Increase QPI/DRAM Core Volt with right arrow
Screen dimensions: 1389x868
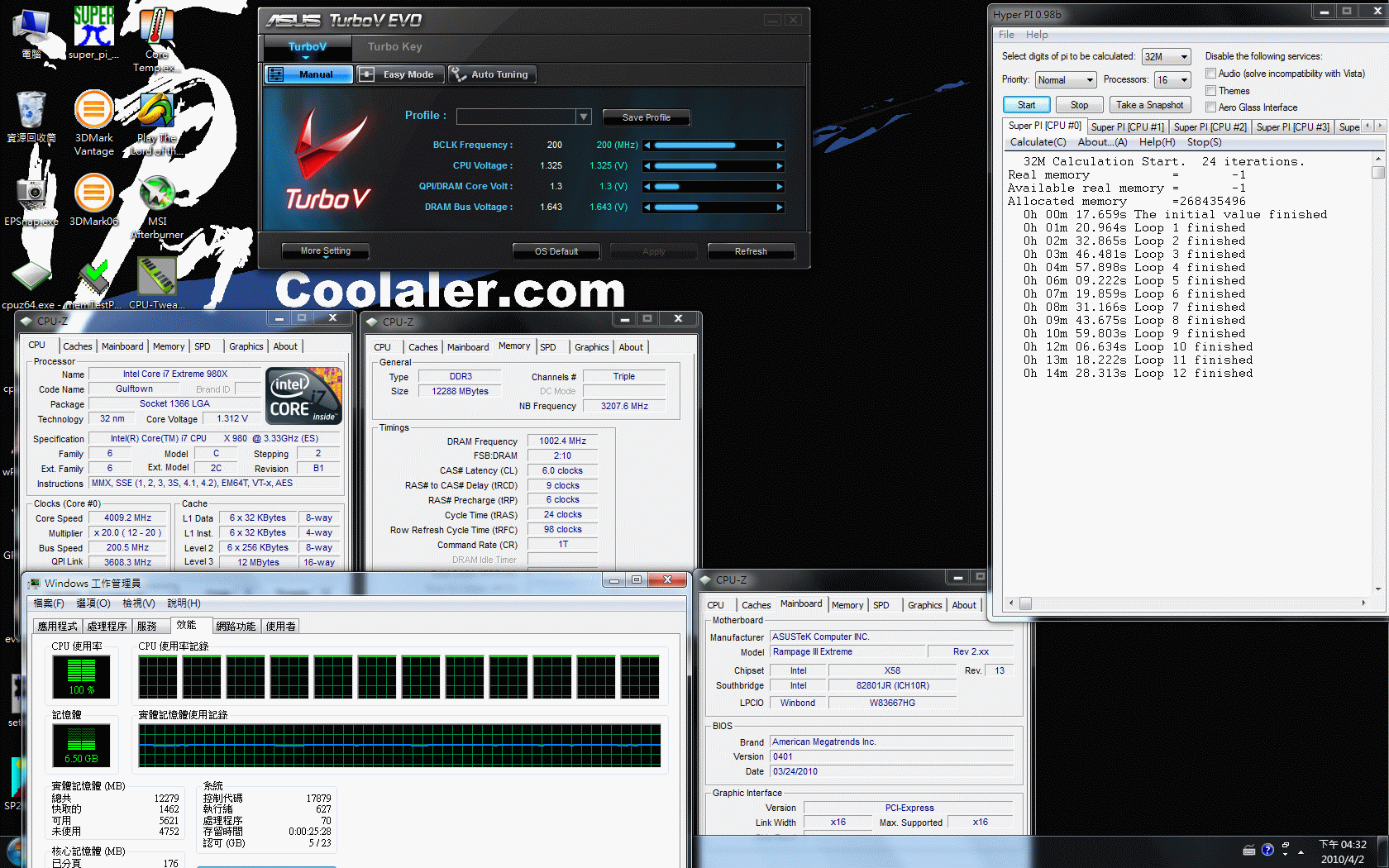click(x=779, y=187)
